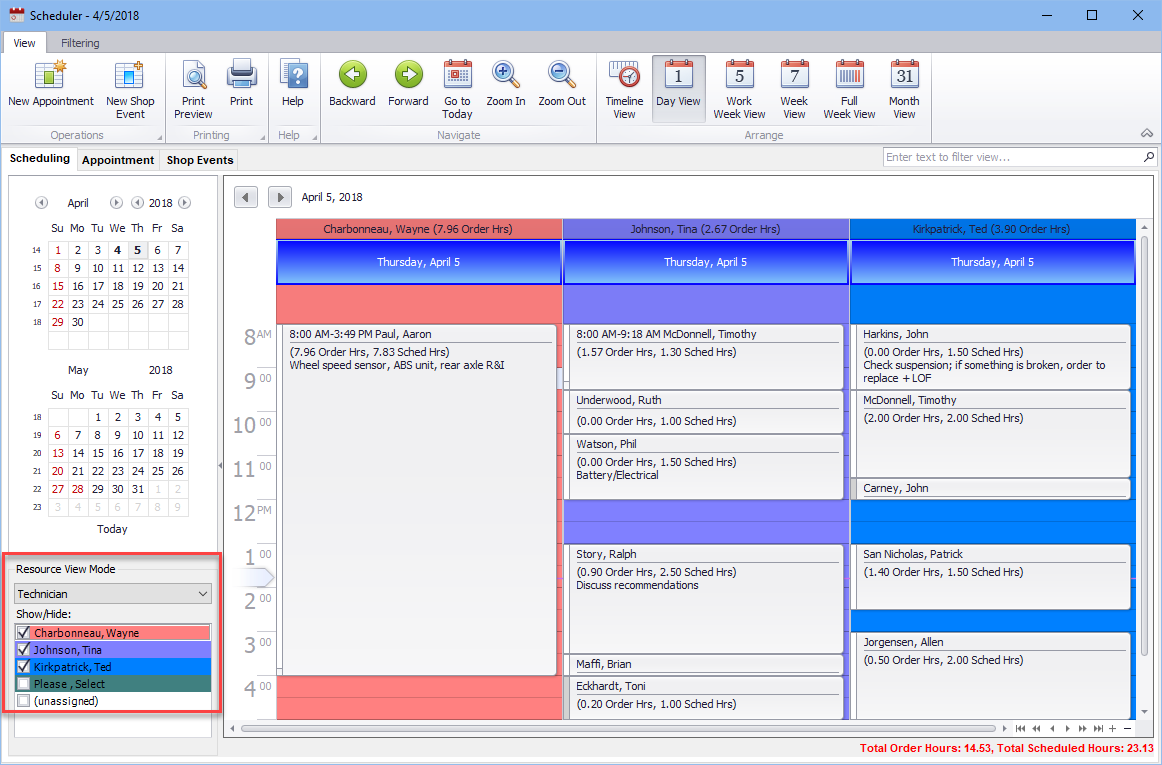Switch to the Shop Events tab
1162x765 pixels.
click(x=200, y=160)
